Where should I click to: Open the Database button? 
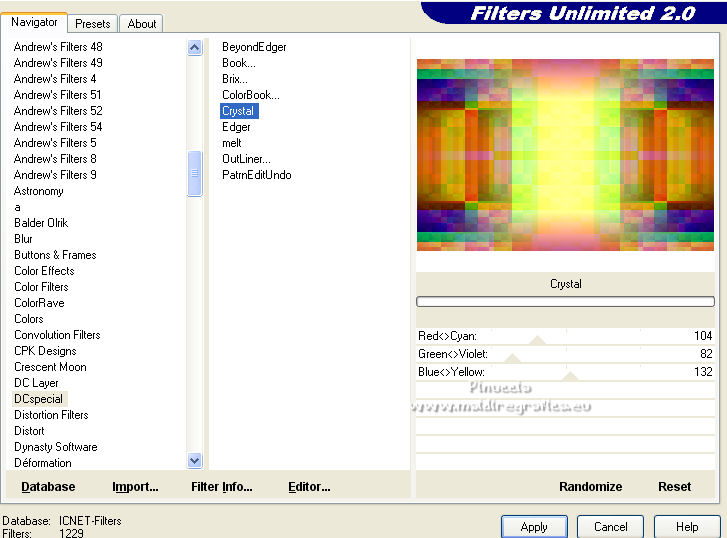point(48,487)
